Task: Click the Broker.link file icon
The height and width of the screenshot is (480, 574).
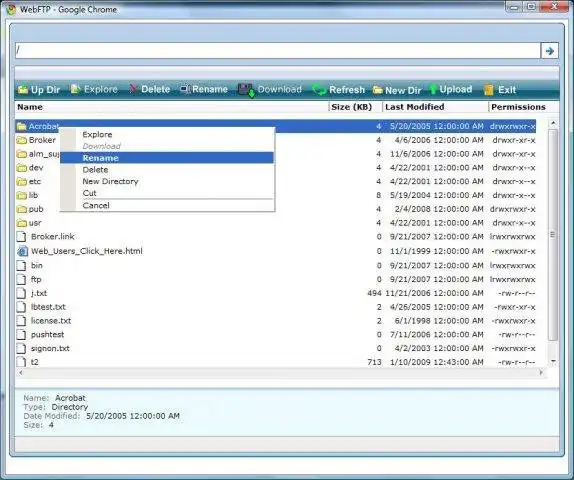Action: click(22, 237)
